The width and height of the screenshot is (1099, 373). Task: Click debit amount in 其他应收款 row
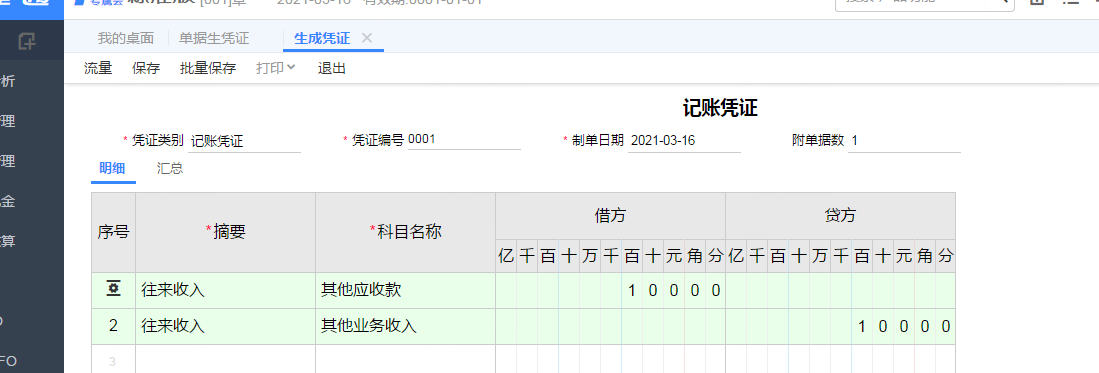[x=610, y=290]
